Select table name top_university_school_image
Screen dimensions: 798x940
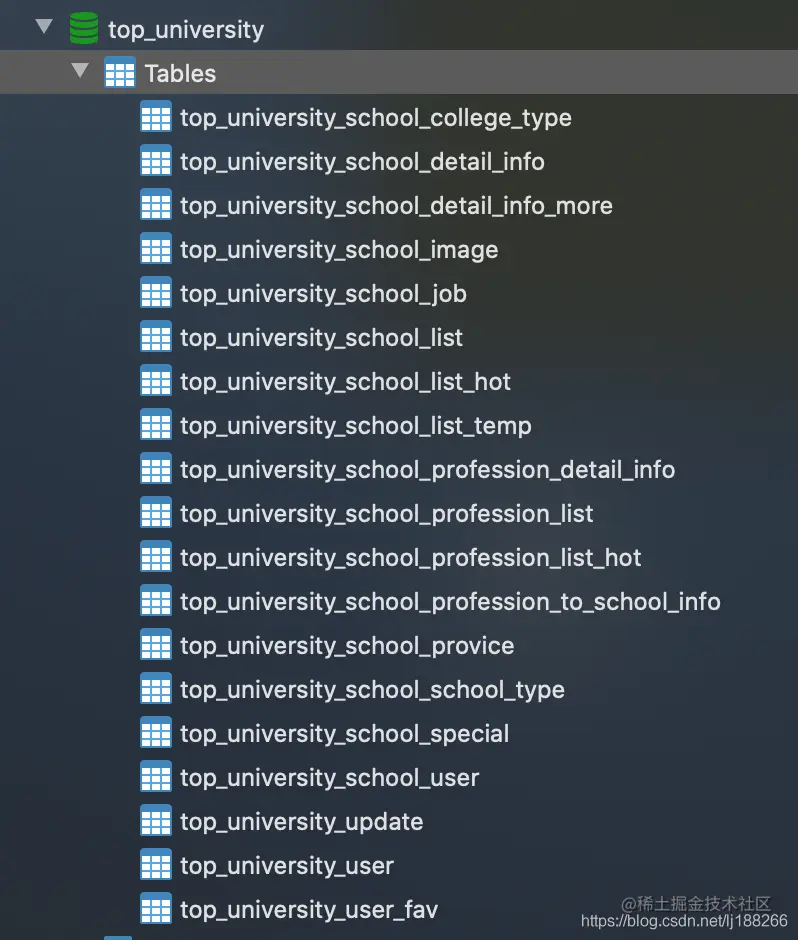click(x=339, y=250)
